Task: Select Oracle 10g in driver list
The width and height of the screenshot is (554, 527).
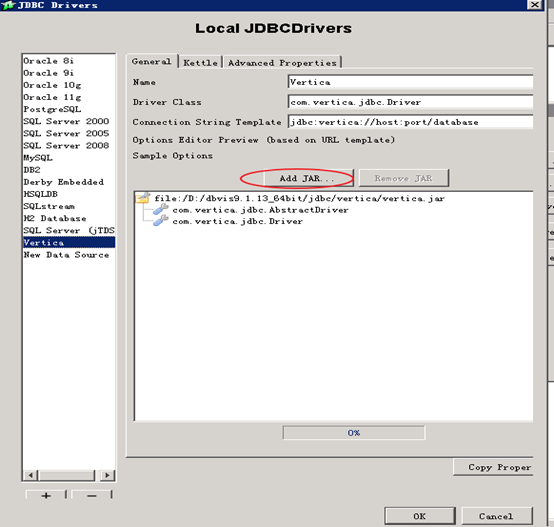Action: pyautogui.click(x=69, y=85)
